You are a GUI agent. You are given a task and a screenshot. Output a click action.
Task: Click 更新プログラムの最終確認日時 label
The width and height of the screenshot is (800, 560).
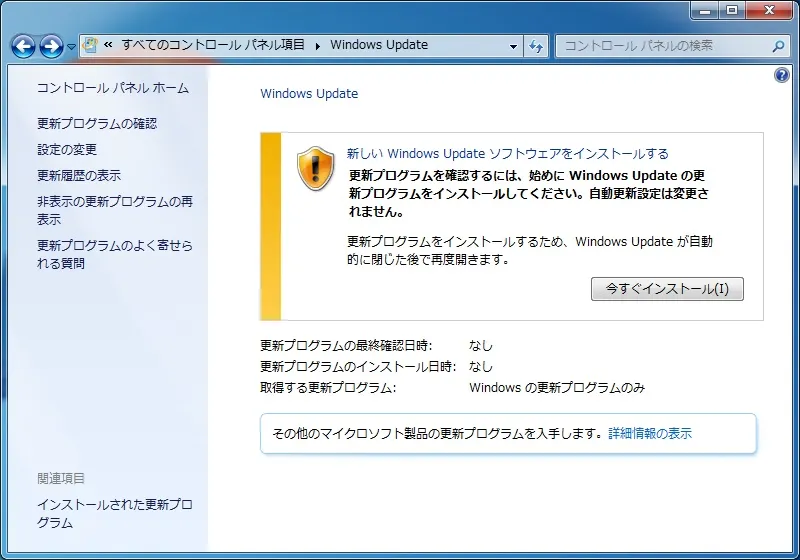point(346,346)
